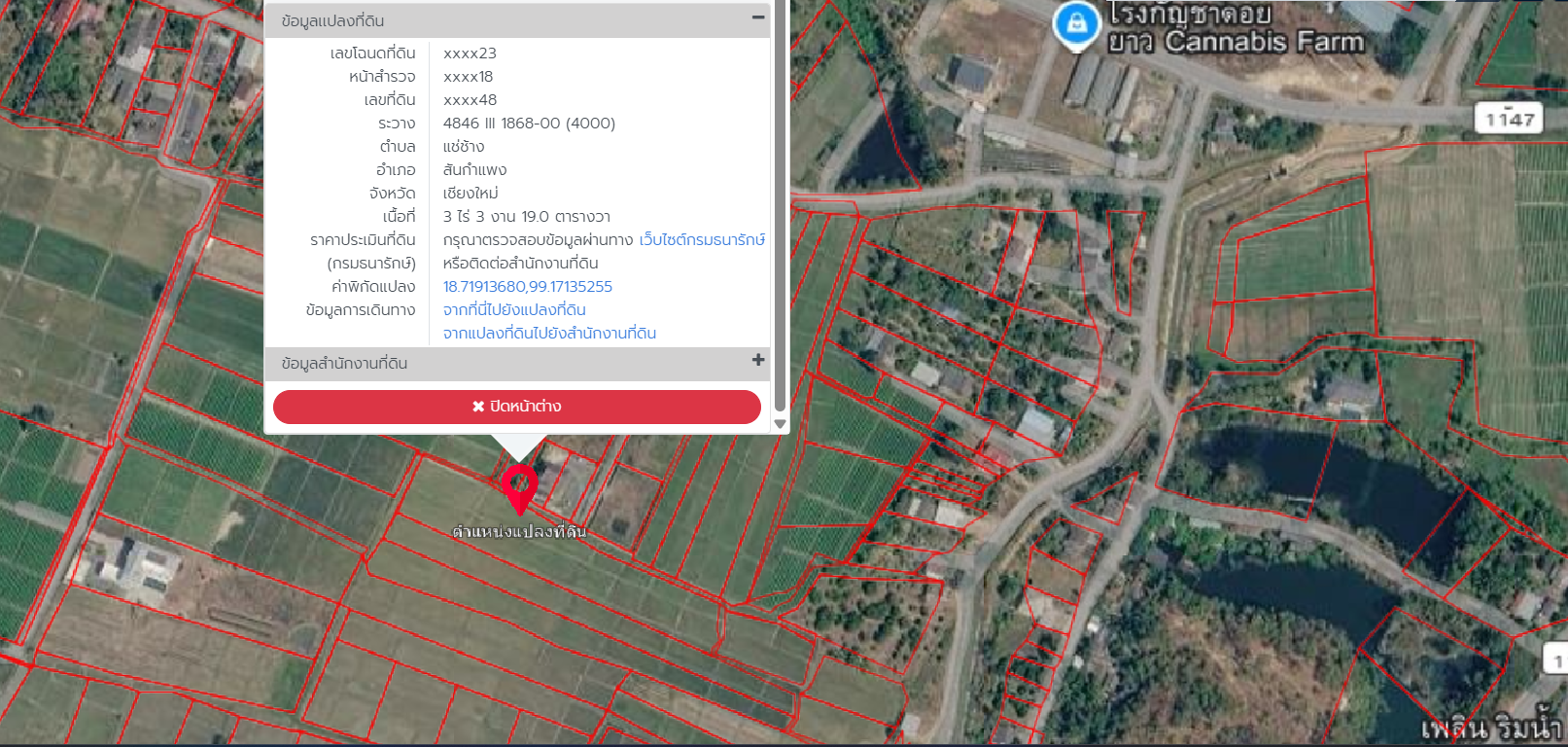The width and height of the screenshot is (1568, 747).
Task: Open the เว็บไซต์กรมธนารักษ์ link
Action: (702, 239)
